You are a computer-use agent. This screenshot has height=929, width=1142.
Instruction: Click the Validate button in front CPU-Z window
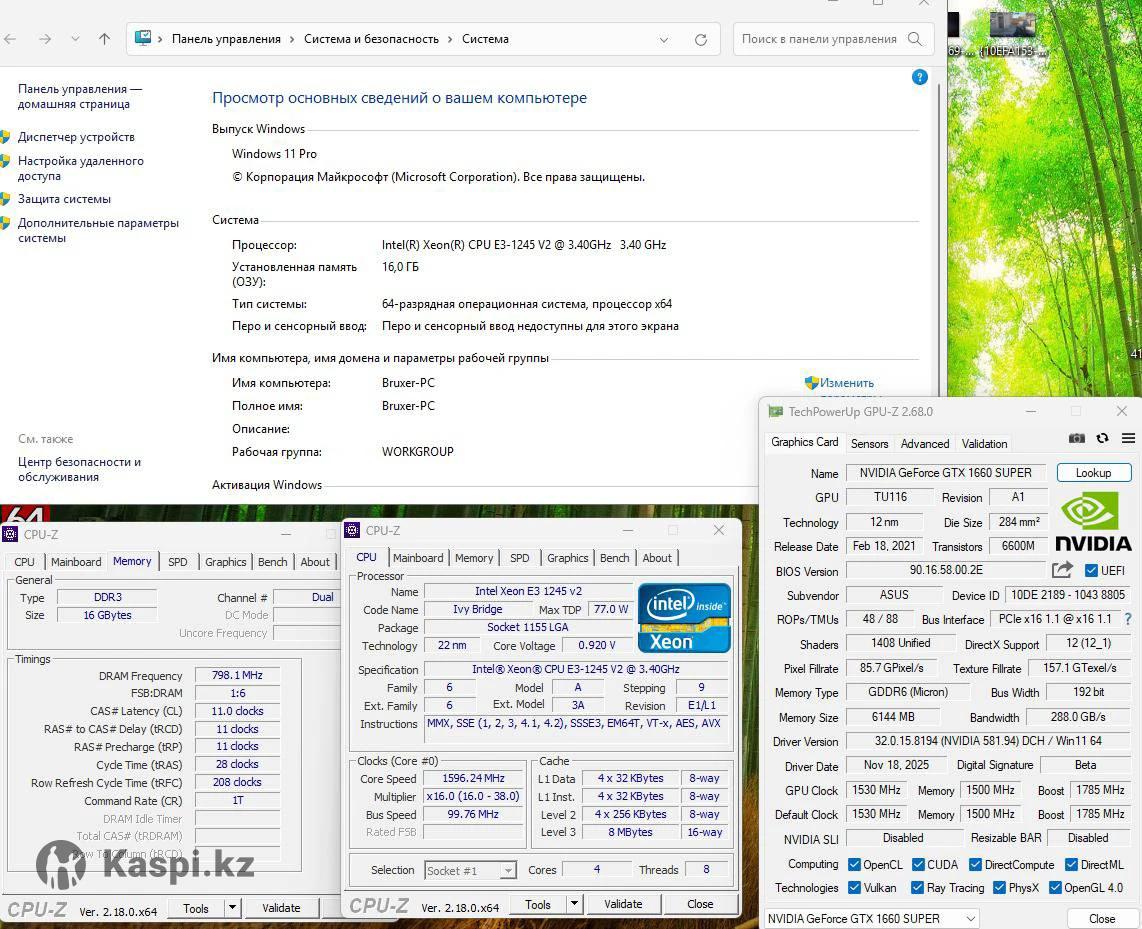point(623,904)
